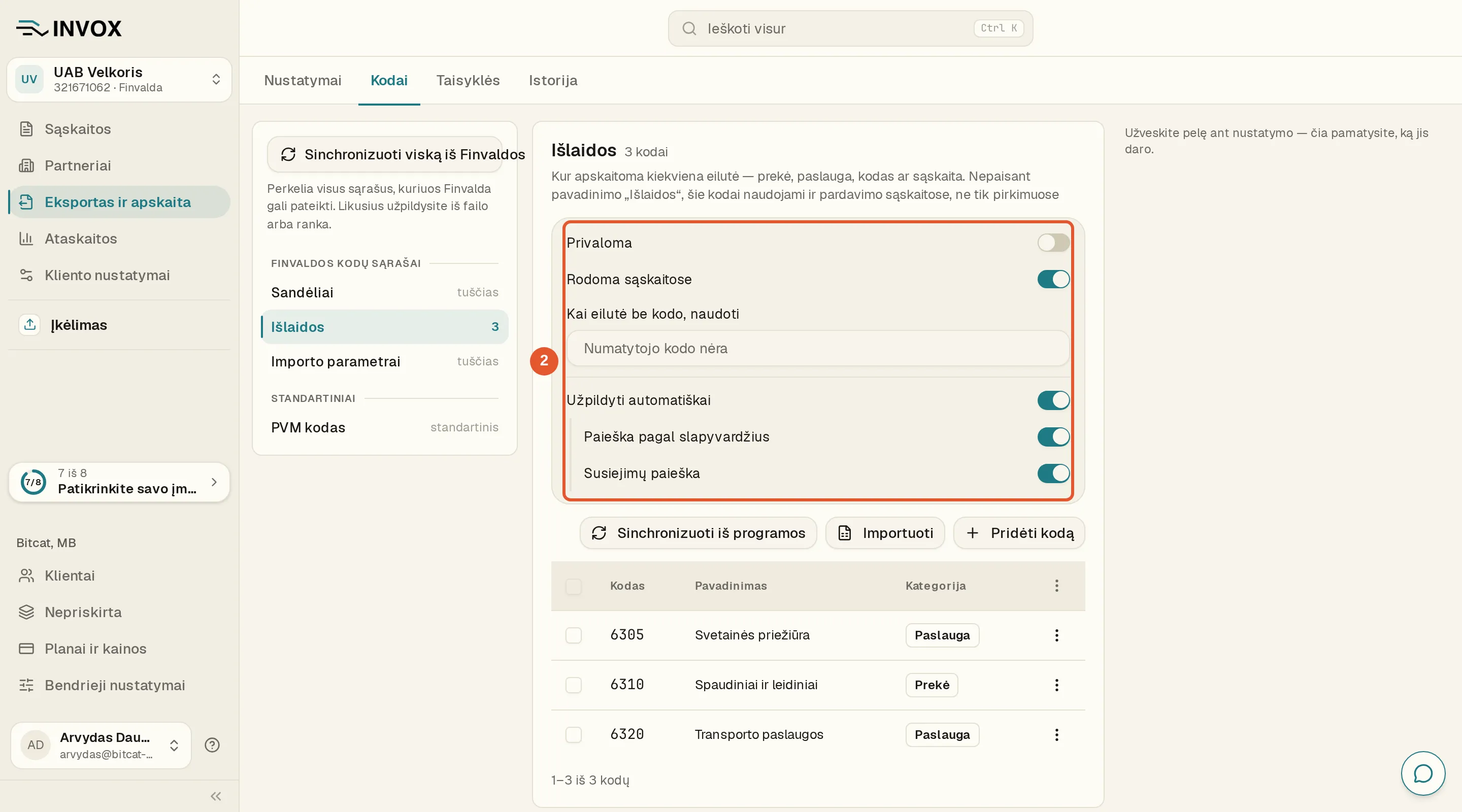Open Bendrieji nustatymai
This screenshot has height=812, width=1462.
119,686
